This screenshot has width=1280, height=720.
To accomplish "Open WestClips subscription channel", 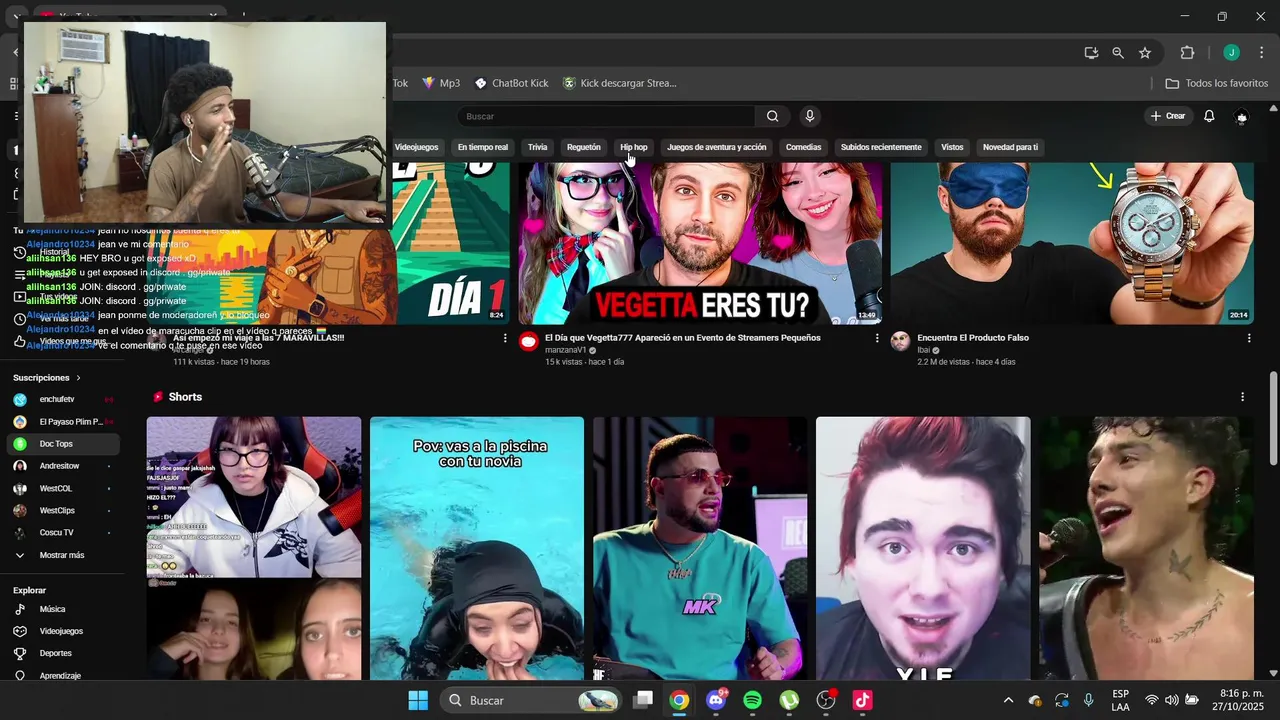I will click(x=62, y=511).
